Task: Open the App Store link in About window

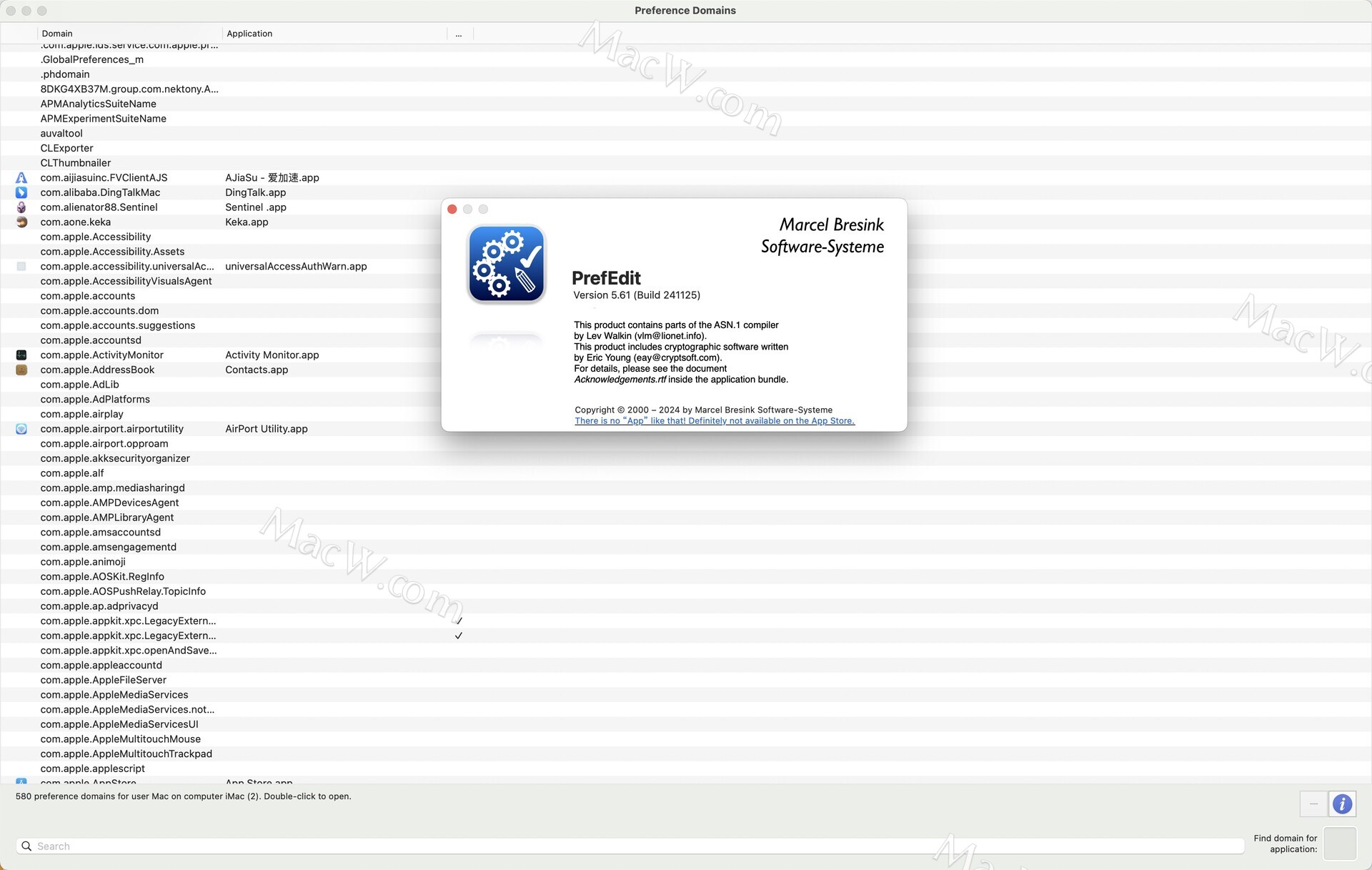Action: coord(715,421)
